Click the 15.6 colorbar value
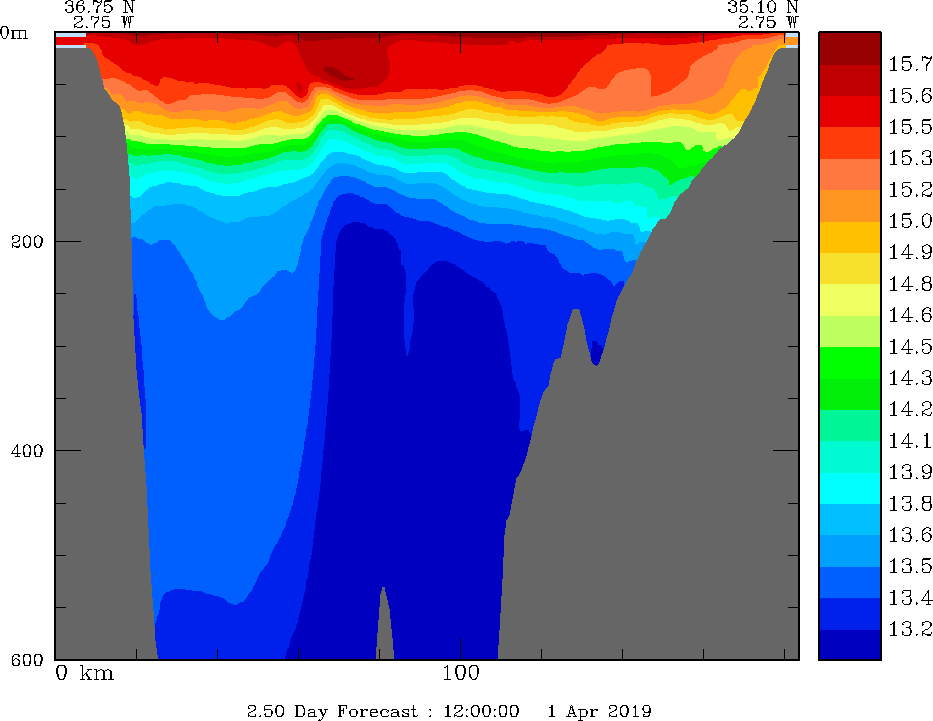 [910, 96]
